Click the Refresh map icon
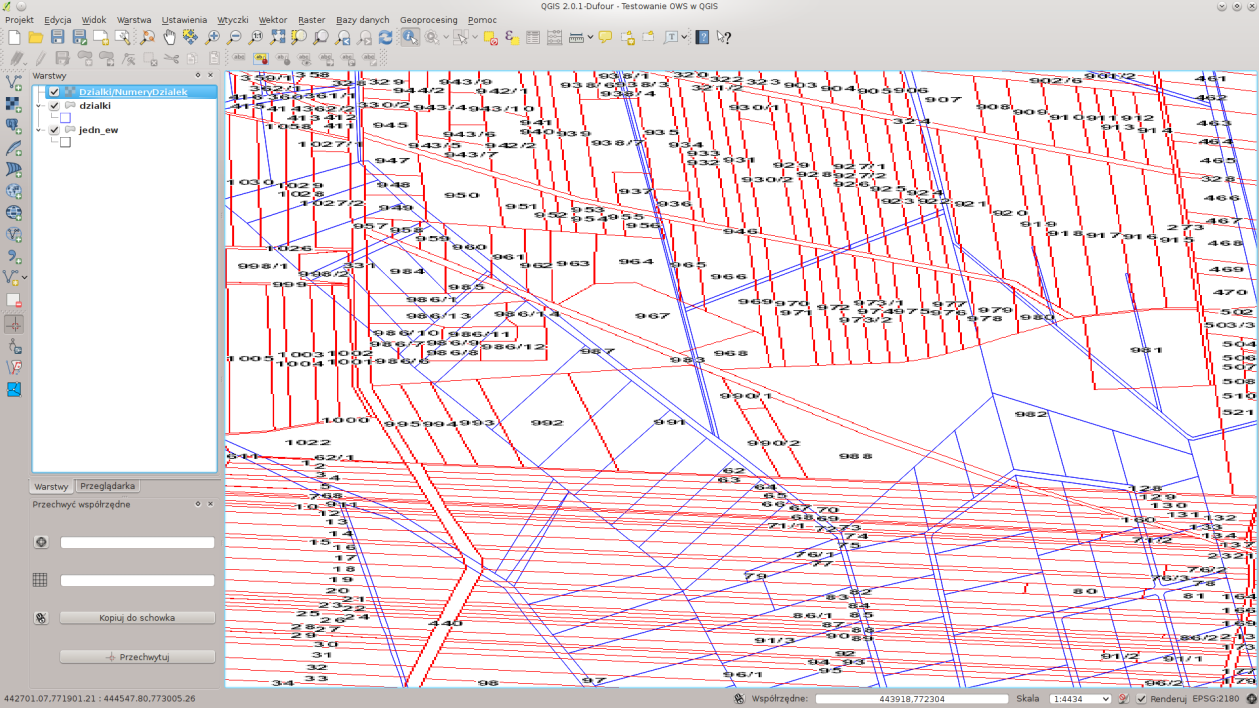The width and height of the screenshot is (1259, 708). tap(386, 38)
